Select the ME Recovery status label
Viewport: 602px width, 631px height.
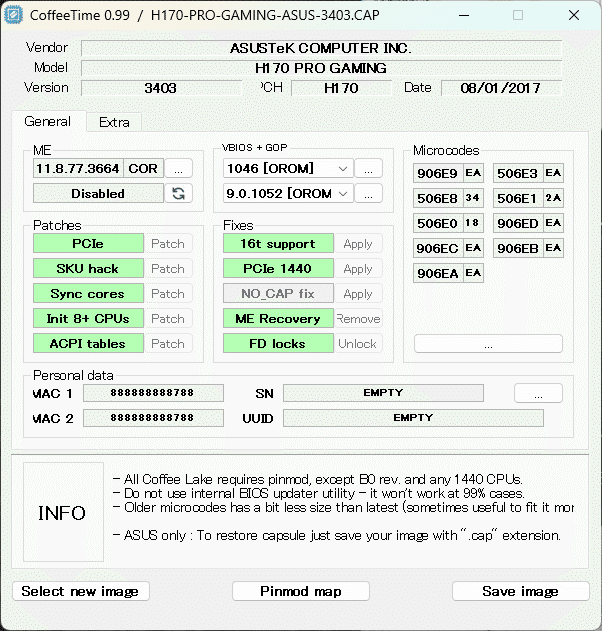[278, 318]
